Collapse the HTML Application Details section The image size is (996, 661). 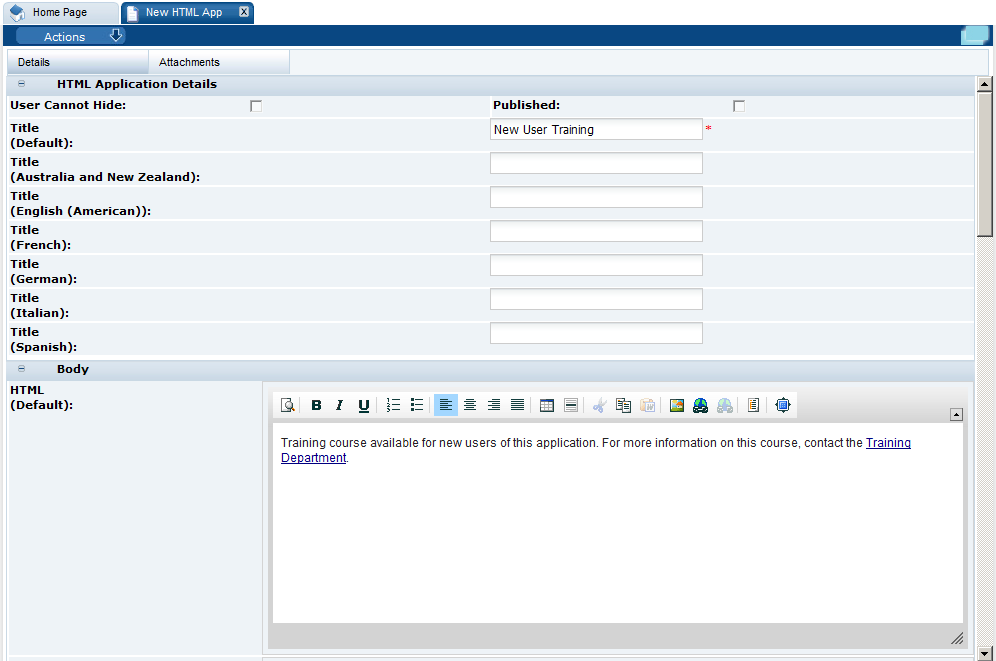pyautogui.click(x=21, y=84)
